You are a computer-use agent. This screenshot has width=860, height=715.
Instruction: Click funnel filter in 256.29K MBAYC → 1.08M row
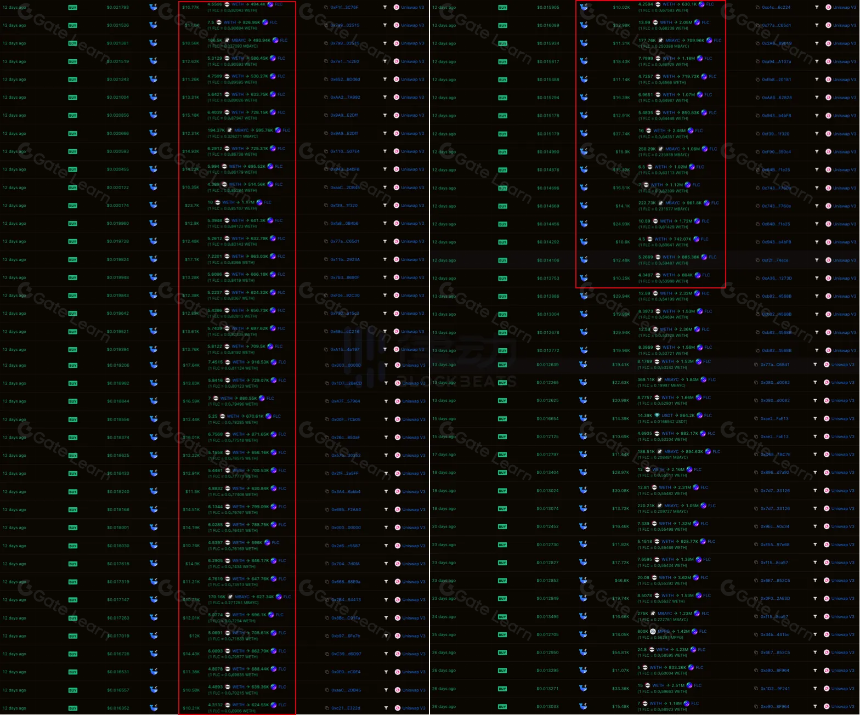pyautogui.click(x=817, y=152)
